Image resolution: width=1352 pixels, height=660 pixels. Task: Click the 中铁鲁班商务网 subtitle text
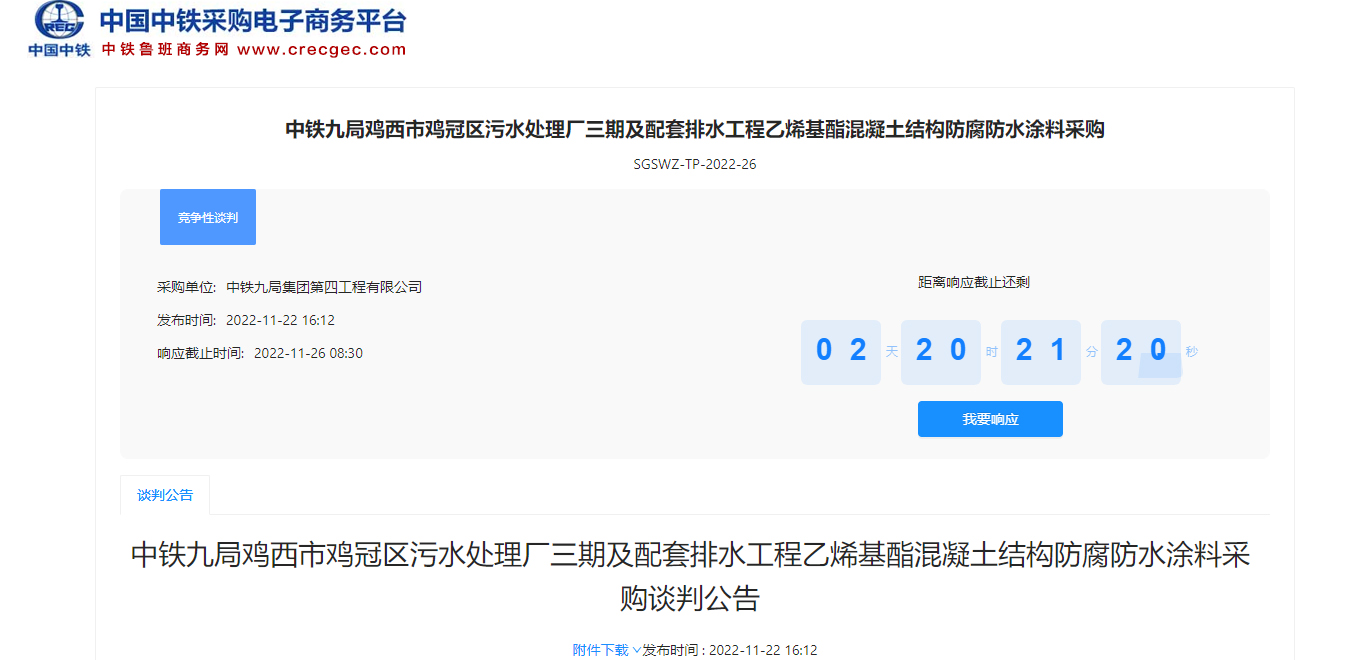pyautogui.click(x=165, y=49)
